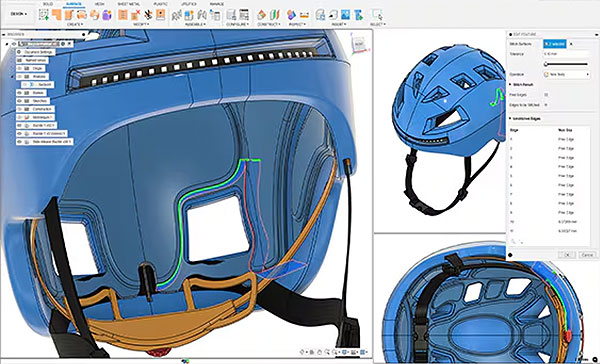Select the green and orange Construct icon
This screenshot has height=364, width=600.
pyautogui.click(x=274, y=15)
